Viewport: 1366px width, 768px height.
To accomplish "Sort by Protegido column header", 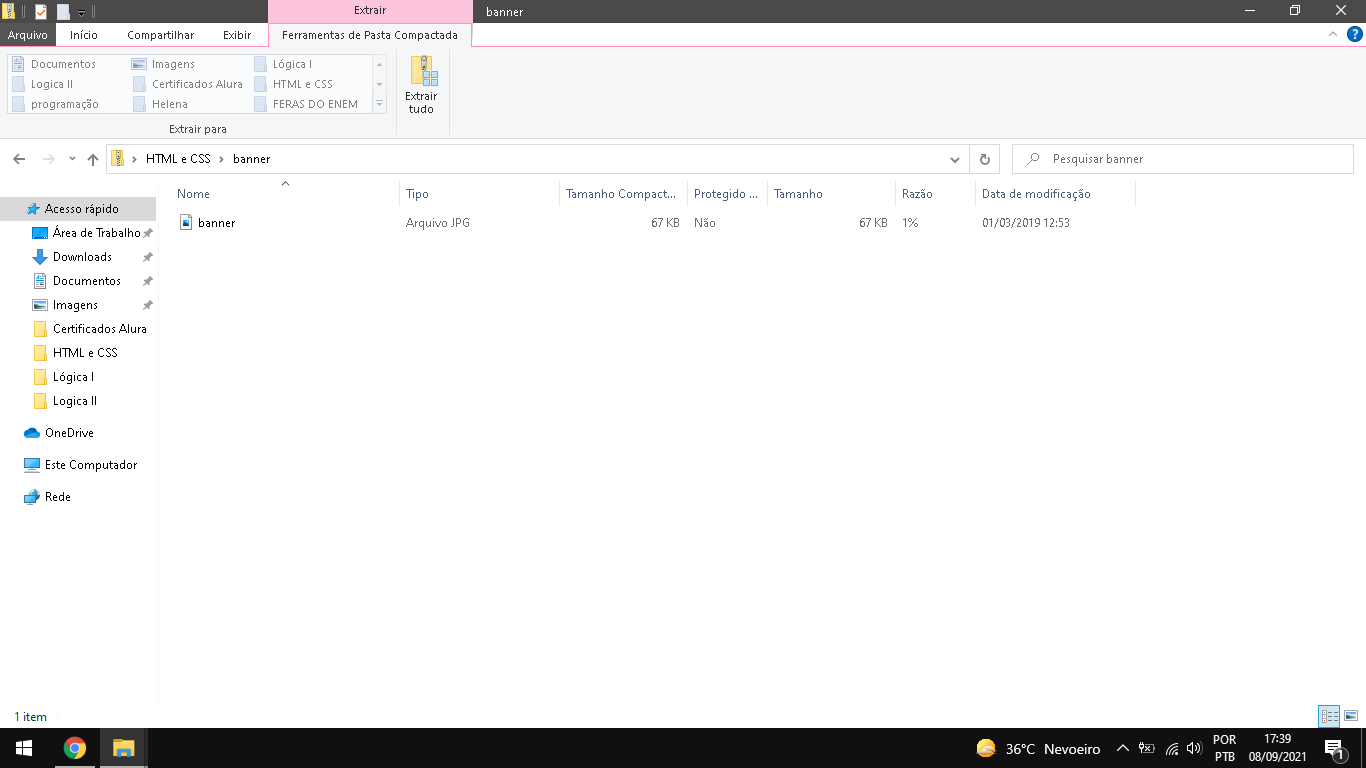I will click(727, 194).
